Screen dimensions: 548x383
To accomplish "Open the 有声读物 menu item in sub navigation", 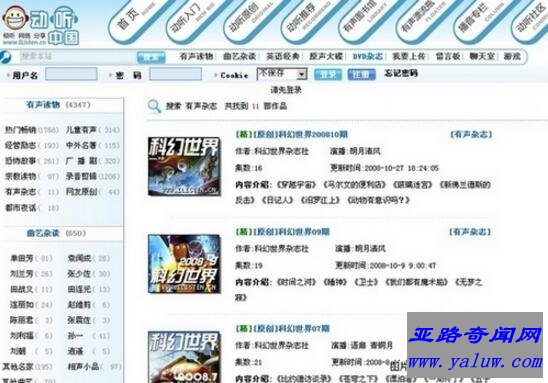I will point(196,56).
